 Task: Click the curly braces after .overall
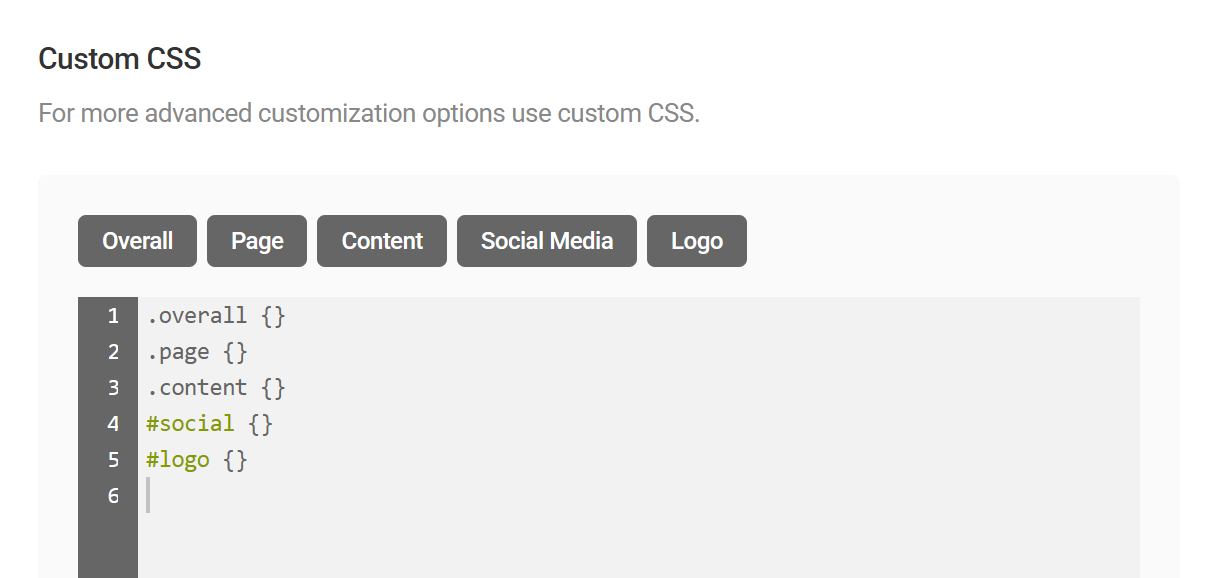(x=272, y=315)
